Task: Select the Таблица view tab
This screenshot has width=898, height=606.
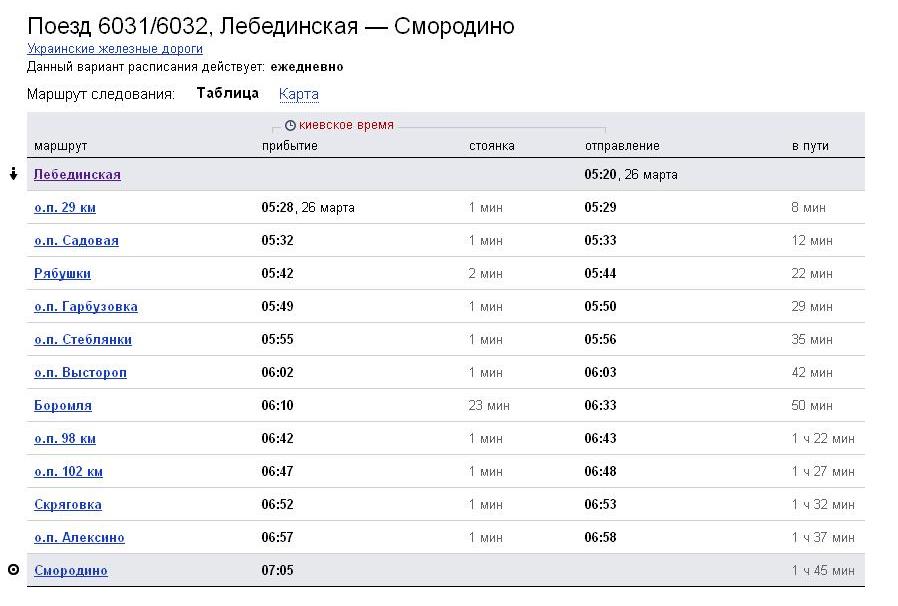Action: 227,93
